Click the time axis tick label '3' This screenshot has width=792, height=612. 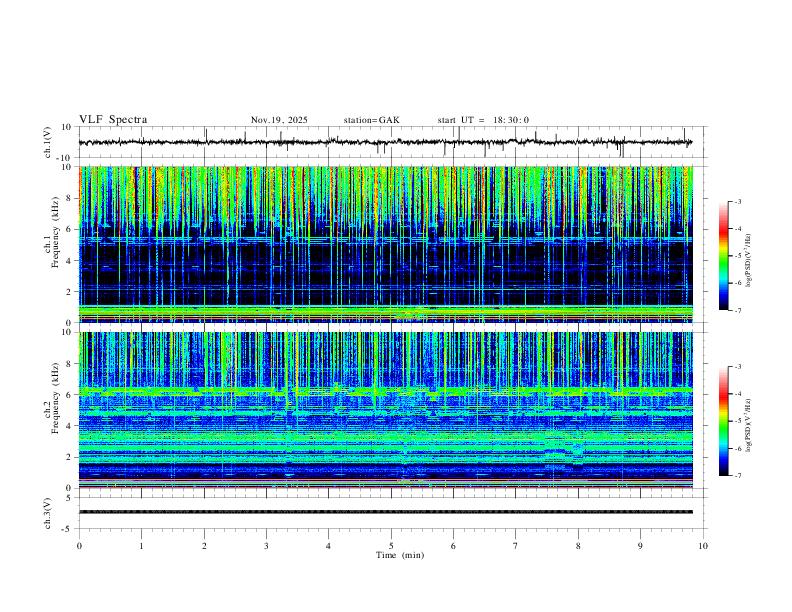coord(266,546)
